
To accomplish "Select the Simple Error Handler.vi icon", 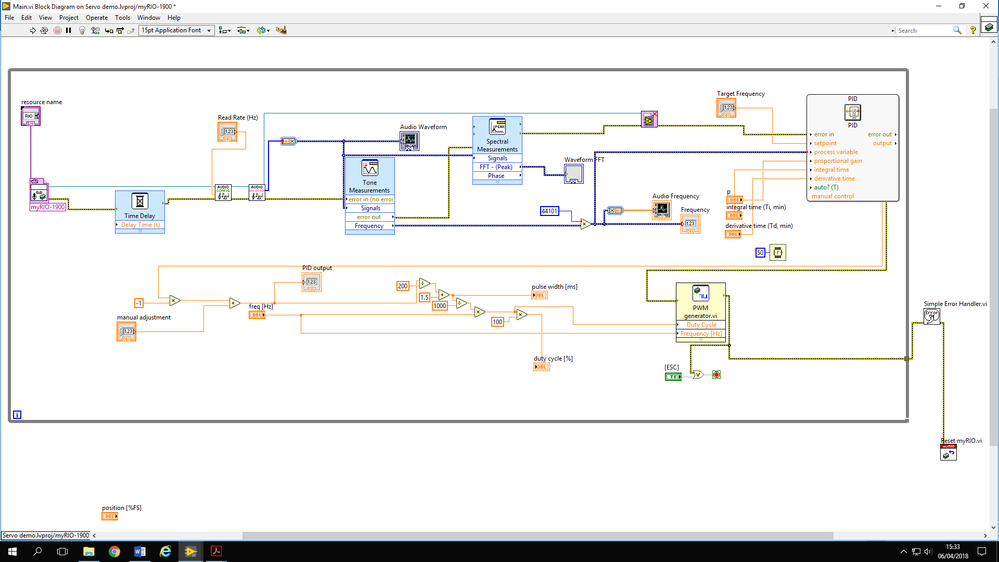I will pyautogui.click(x=931, y=316).
